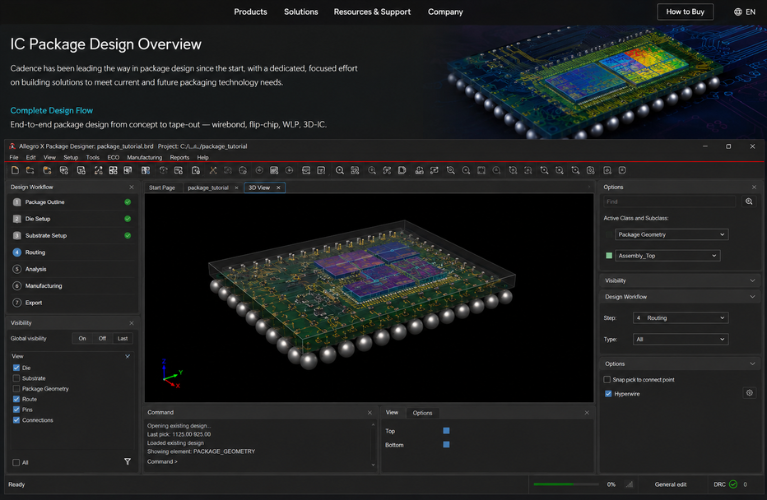767x500 pixels.
Task: Open the Setup menu
Action: (70, 157)
